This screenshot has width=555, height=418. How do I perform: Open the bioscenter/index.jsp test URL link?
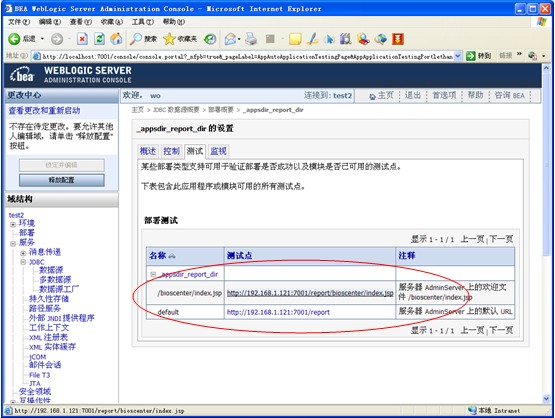click(x=310, y=293)
